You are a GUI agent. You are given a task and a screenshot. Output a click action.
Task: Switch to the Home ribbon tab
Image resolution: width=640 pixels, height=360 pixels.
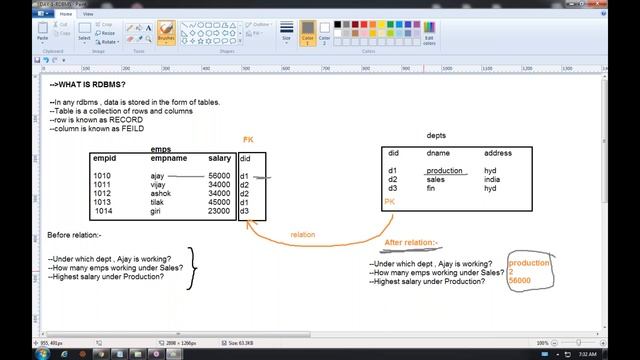(66, 14)
